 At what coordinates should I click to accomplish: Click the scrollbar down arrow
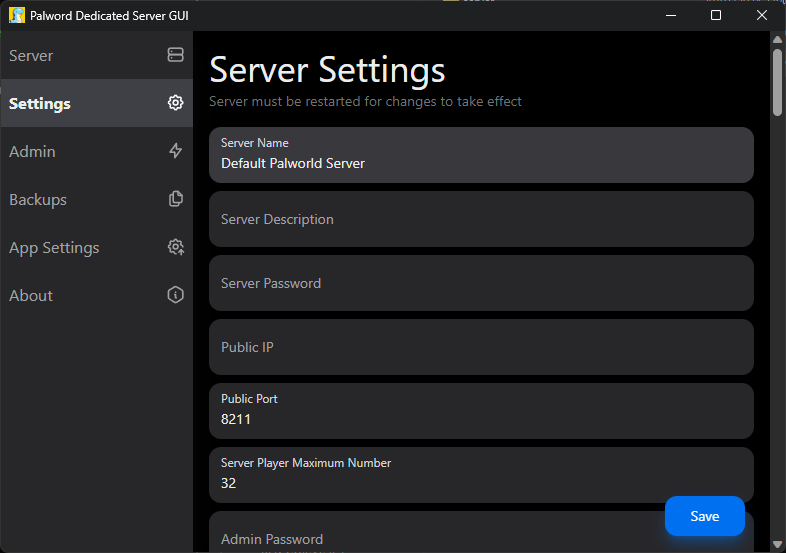[x=777, y=544]
